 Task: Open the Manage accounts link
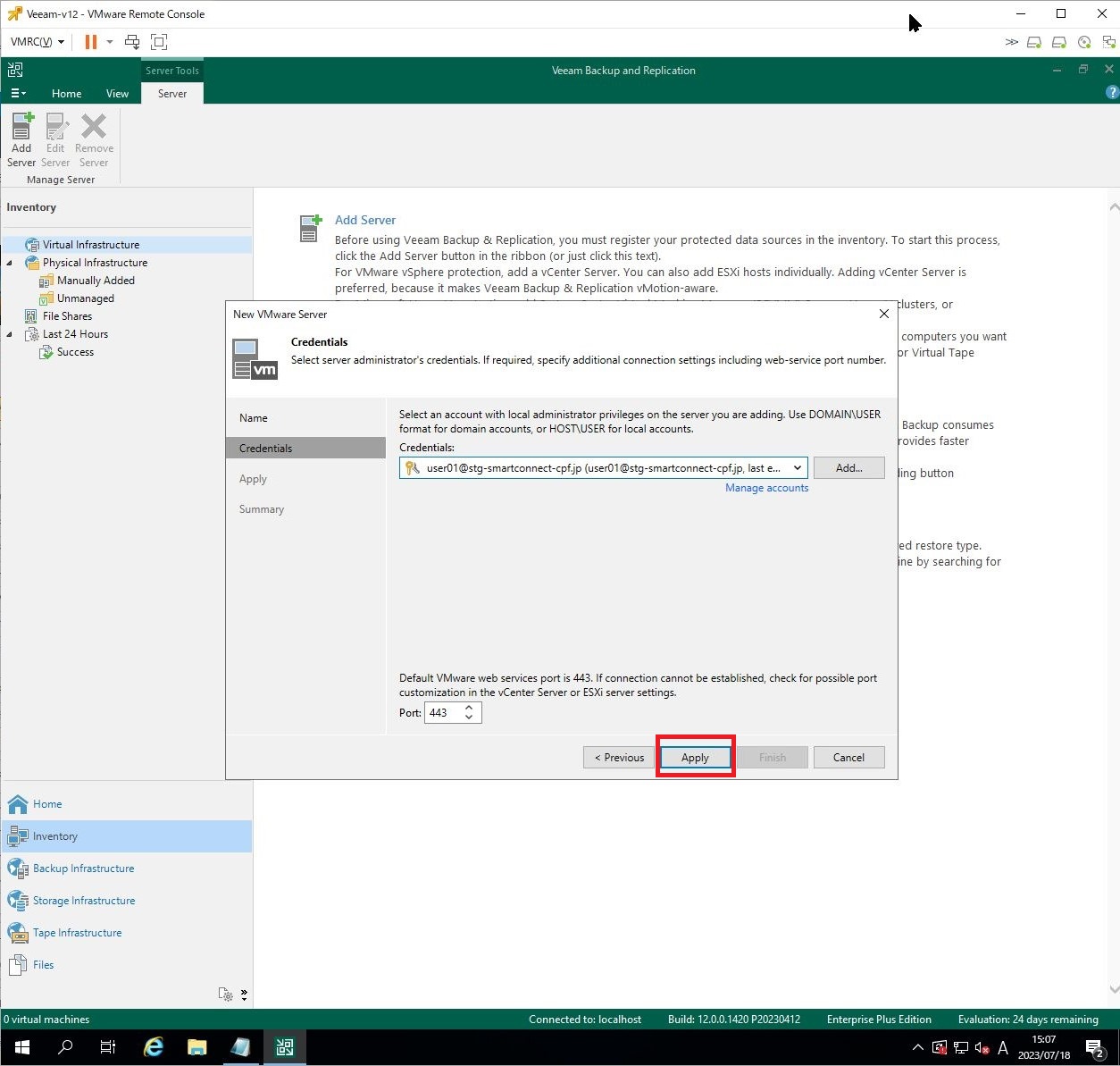click(766, 488)
